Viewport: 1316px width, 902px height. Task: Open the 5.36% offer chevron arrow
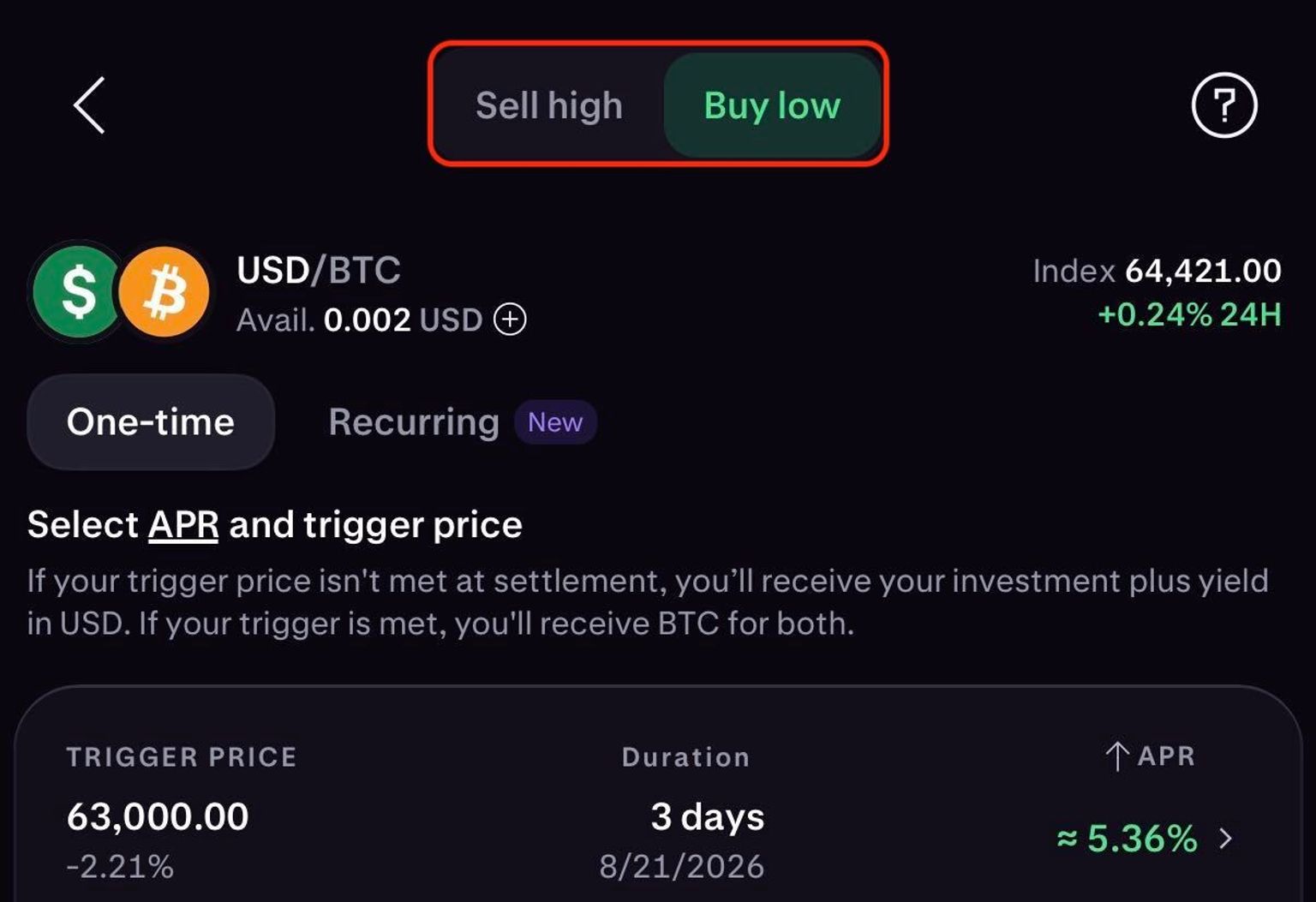pos(1225,838)
